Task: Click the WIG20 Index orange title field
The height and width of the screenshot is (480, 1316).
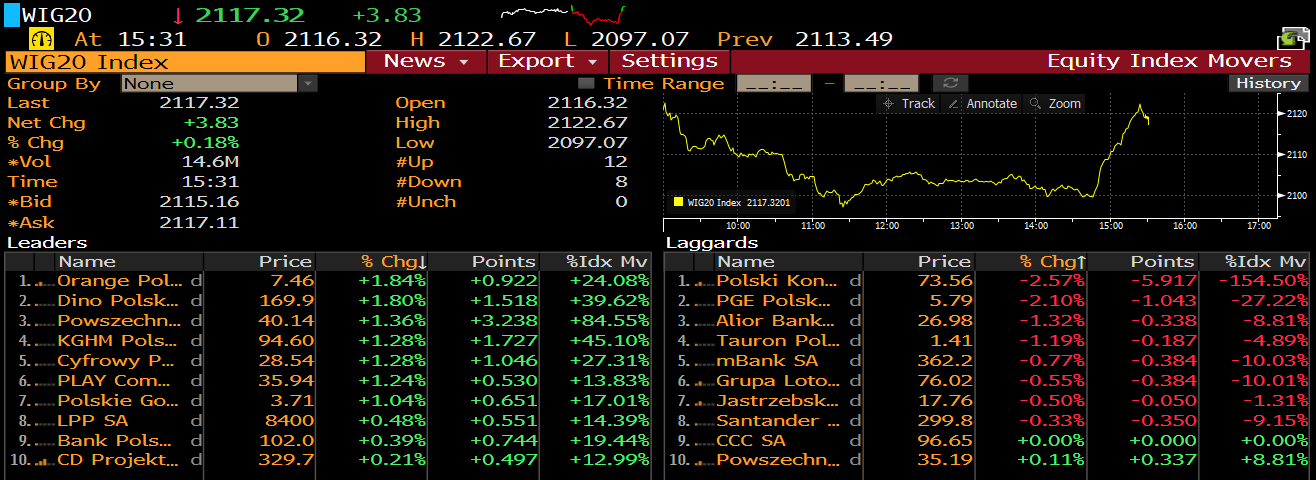Action: point(185,61)
